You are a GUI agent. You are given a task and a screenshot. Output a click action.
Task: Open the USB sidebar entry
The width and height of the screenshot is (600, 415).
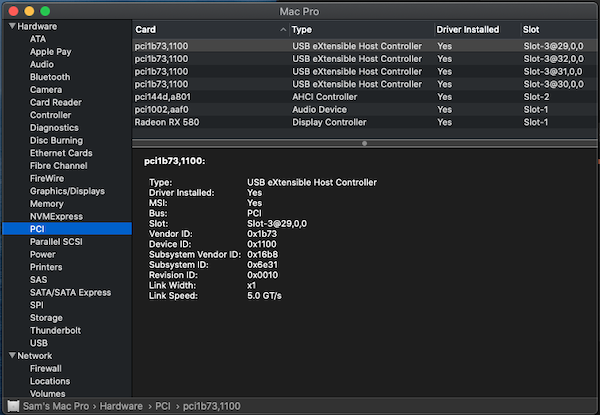(39, 343)
